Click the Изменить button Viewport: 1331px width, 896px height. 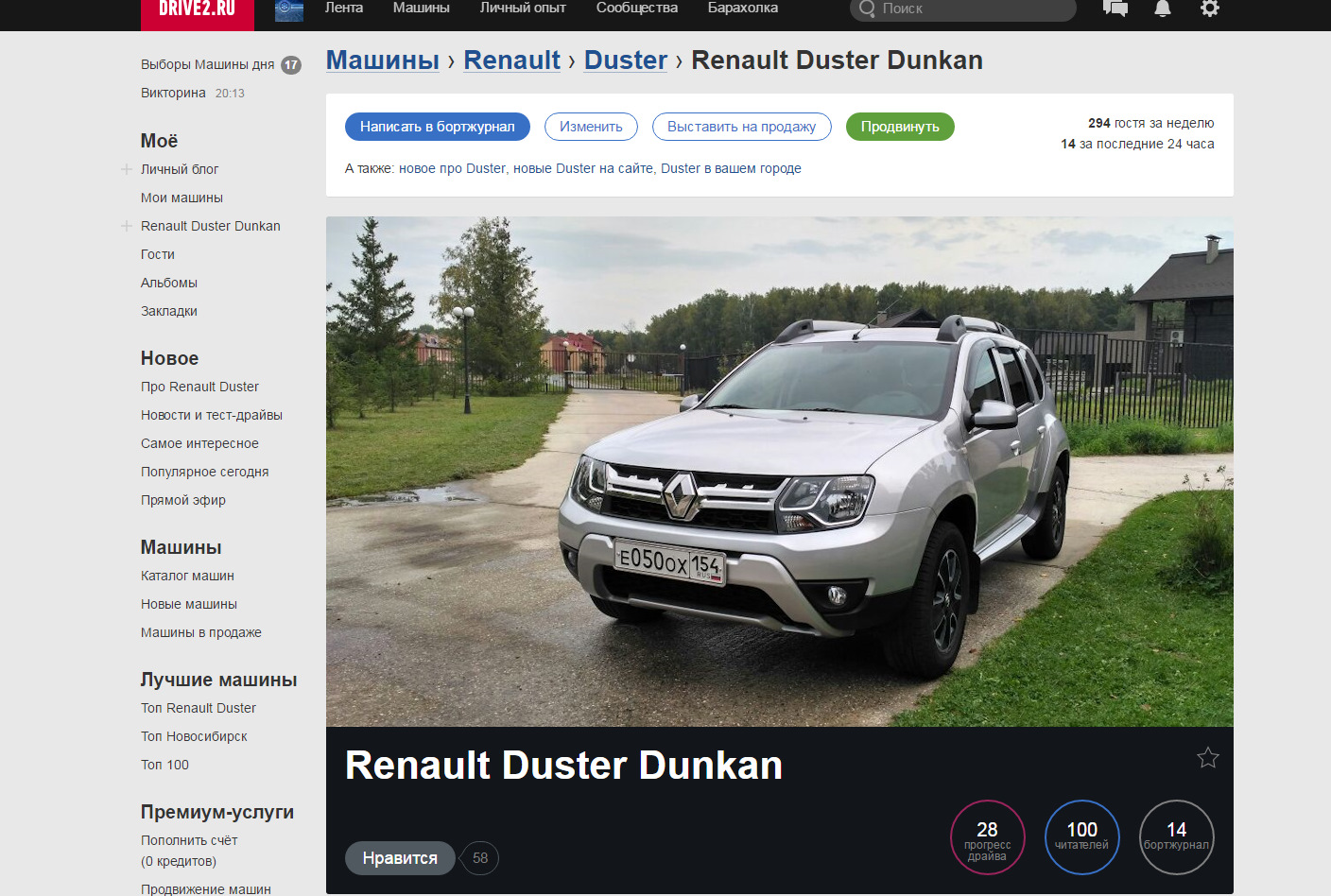click(x=591, y=127)
